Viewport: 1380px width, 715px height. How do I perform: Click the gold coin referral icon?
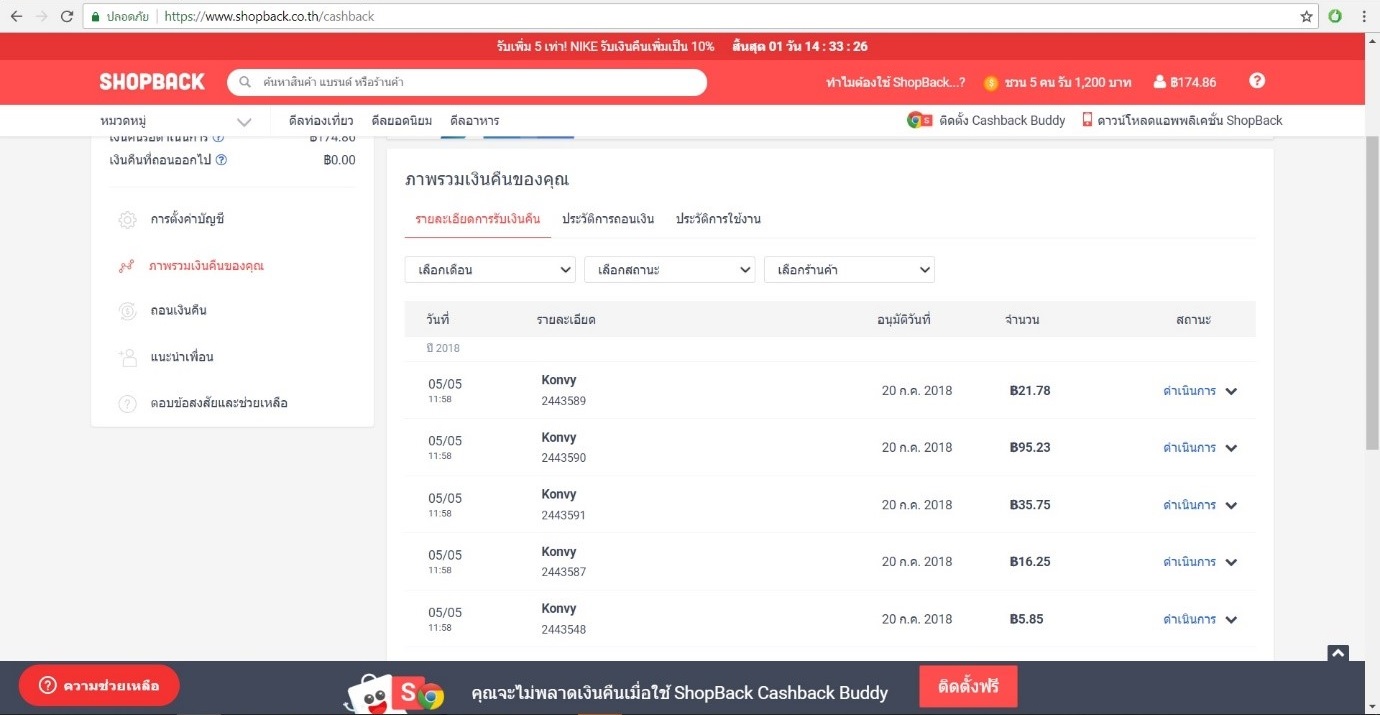(991, 83)
